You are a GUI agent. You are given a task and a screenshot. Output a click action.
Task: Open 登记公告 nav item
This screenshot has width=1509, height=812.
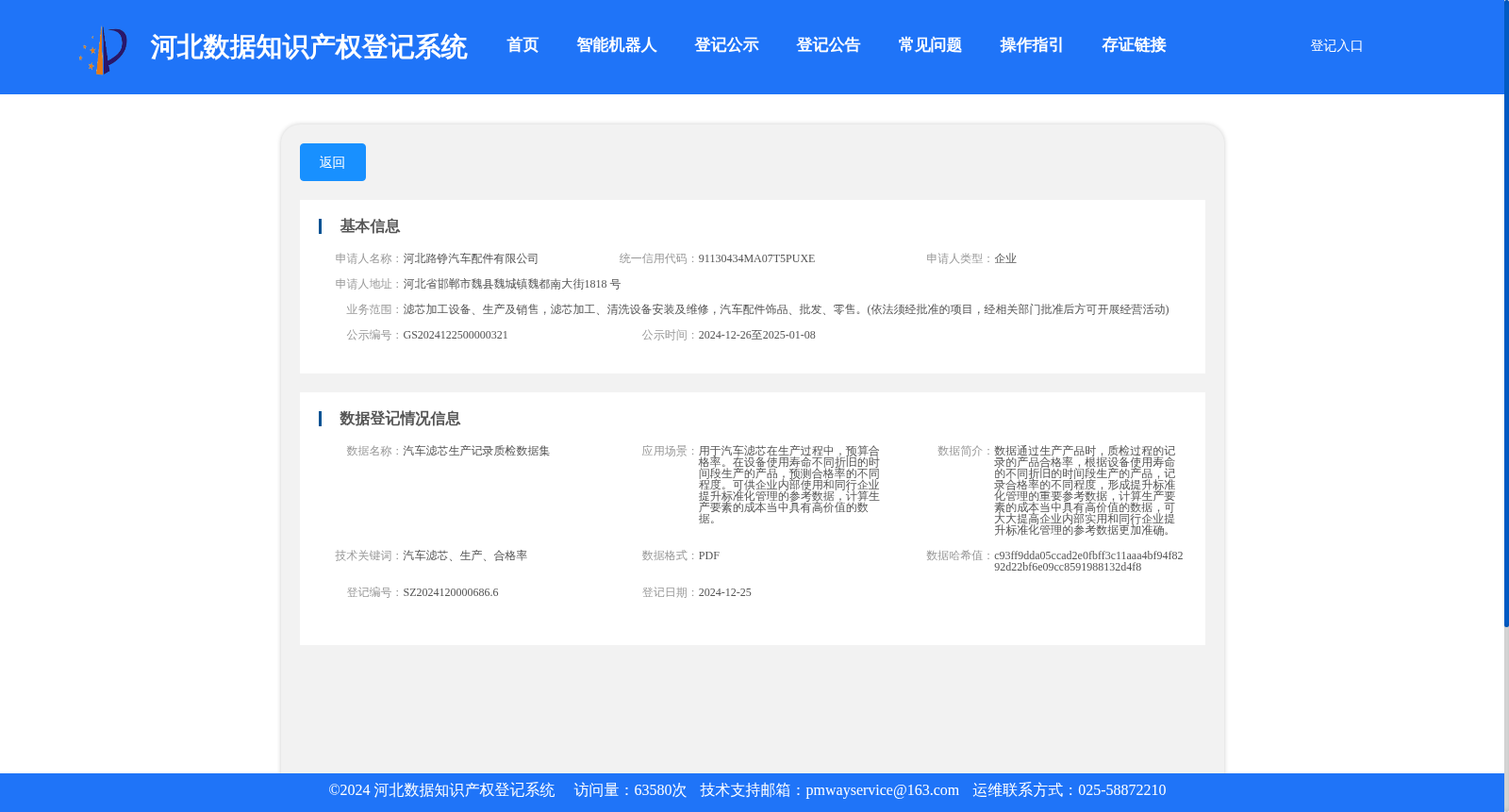[828, 45]
